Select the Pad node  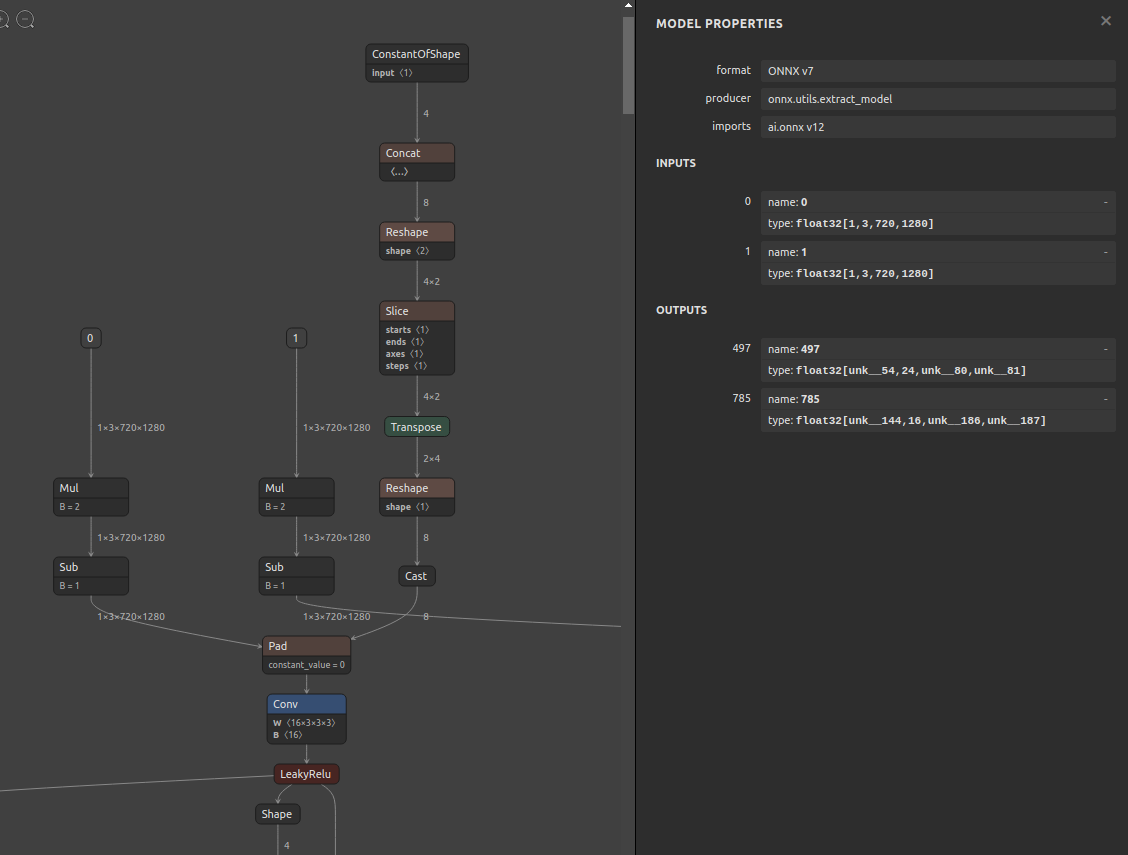306,655
